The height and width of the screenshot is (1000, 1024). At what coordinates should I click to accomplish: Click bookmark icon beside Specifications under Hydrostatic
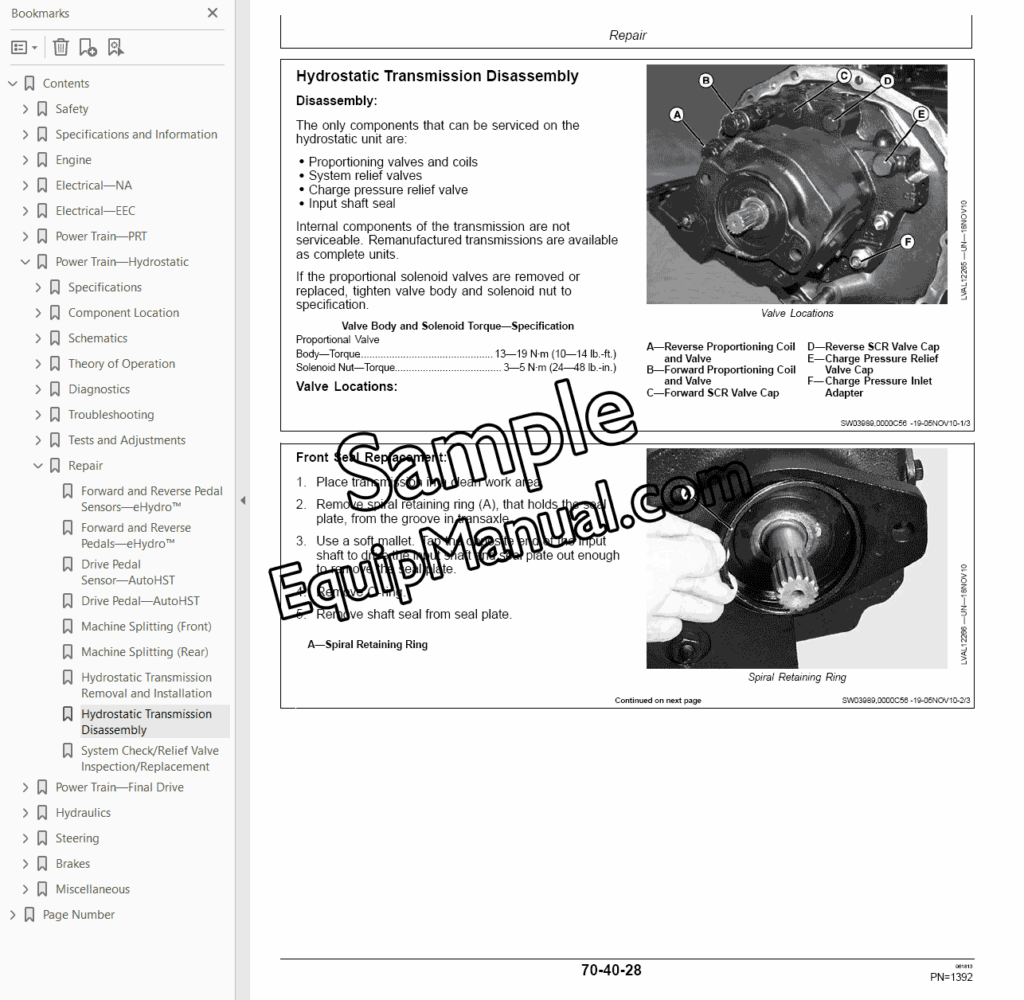click(55, 287)
